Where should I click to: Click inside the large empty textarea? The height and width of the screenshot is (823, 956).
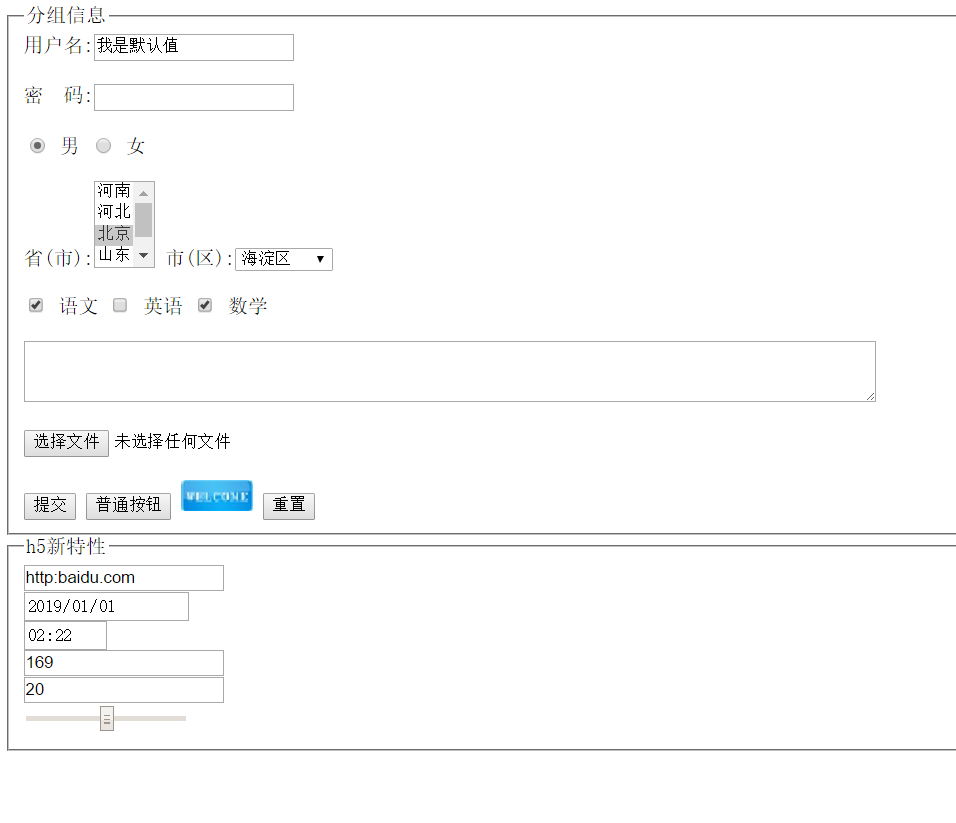click(x=450, y=371)
